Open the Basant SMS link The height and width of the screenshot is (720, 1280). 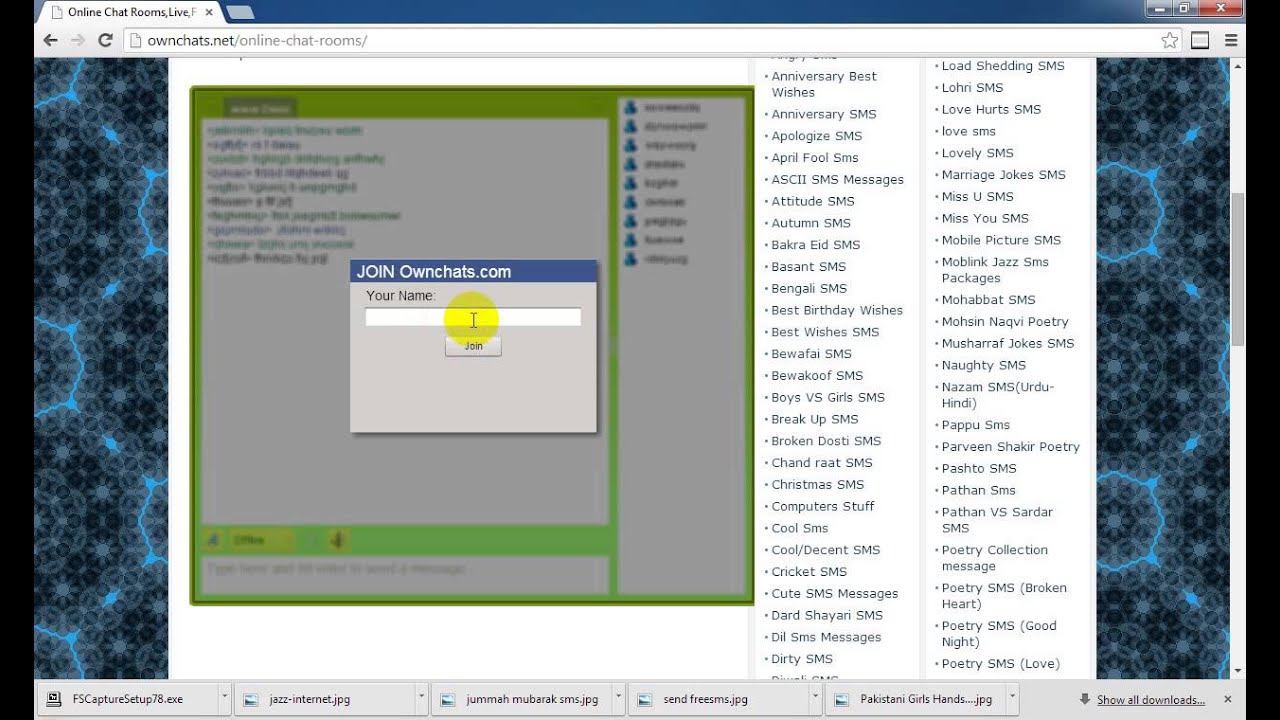pyautogui.click(x=808, y=267)
